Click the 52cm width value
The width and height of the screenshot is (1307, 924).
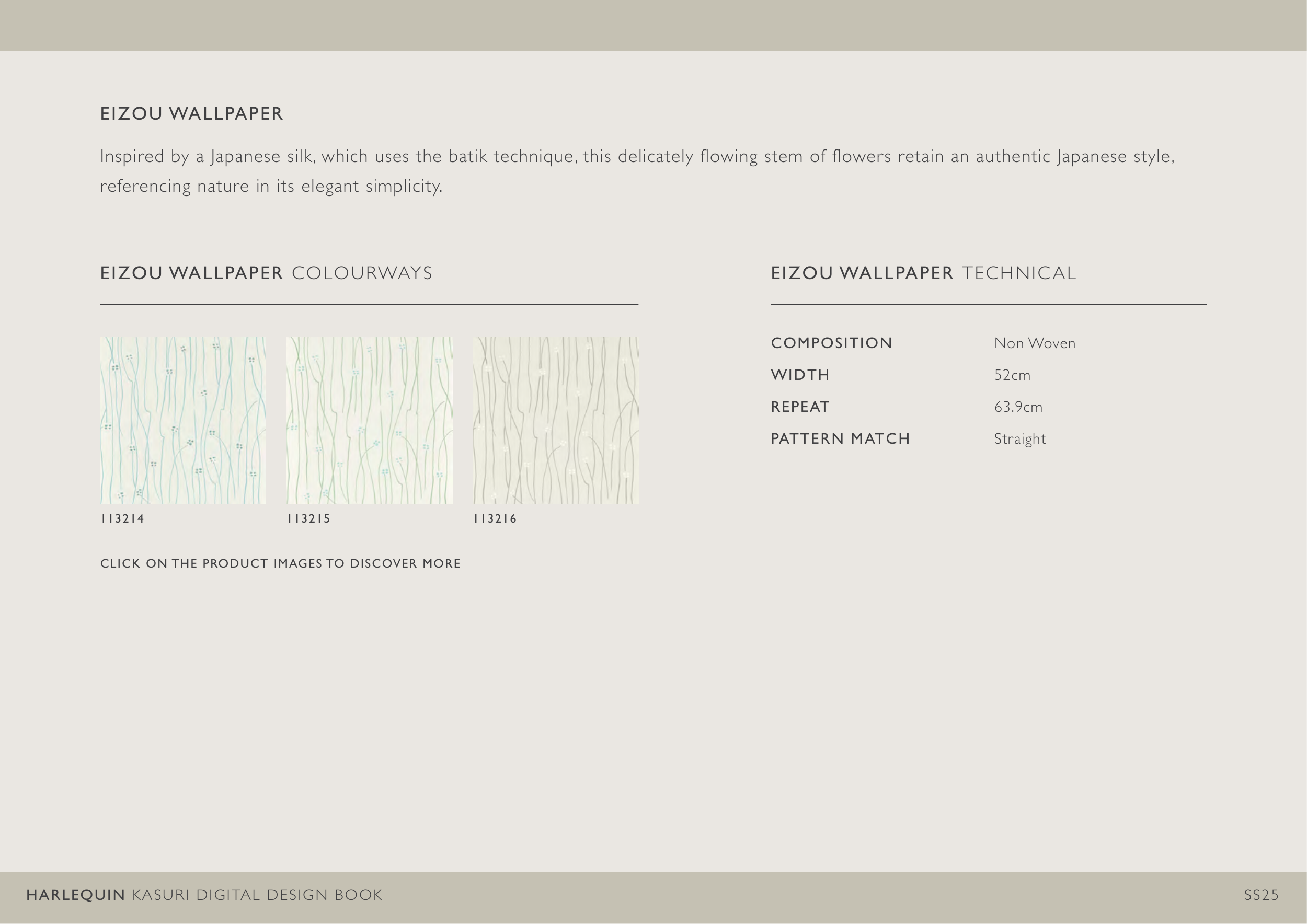point(1012,375)
